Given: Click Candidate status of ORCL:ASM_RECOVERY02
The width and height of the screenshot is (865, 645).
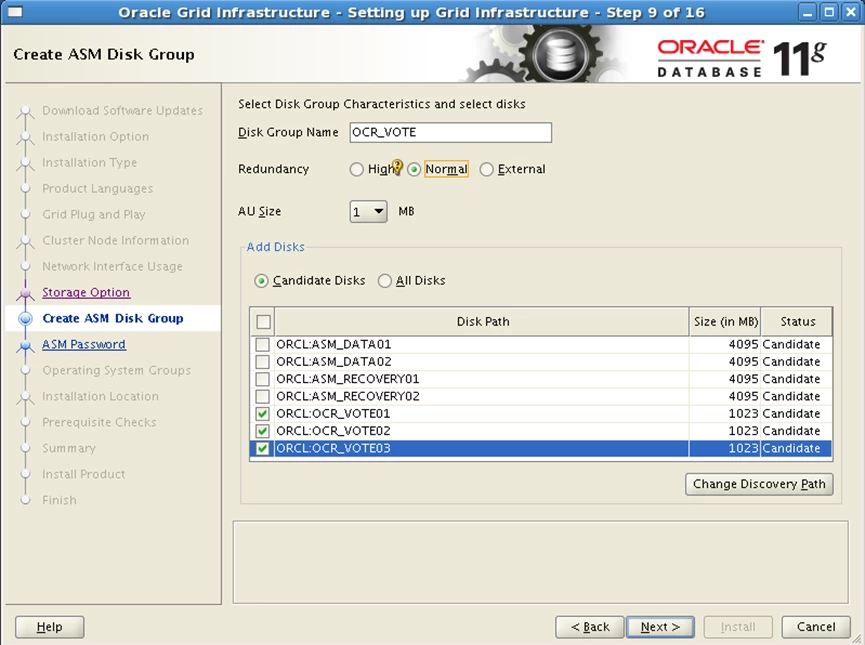Looking at the screenshot, I should 791,397.
